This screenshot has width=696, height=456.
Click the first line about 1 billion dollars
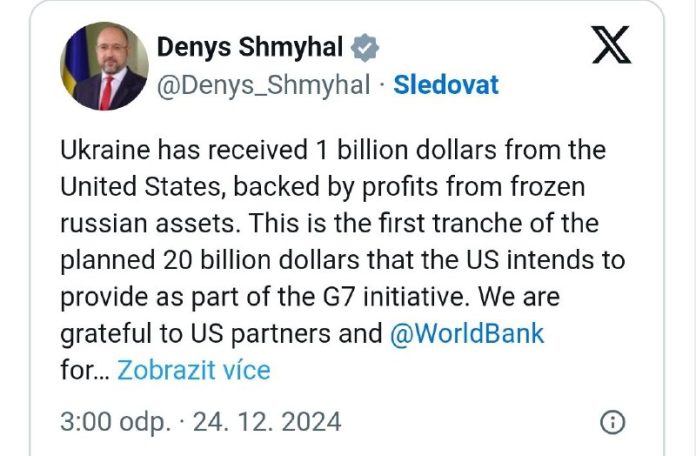pos(332,150)
